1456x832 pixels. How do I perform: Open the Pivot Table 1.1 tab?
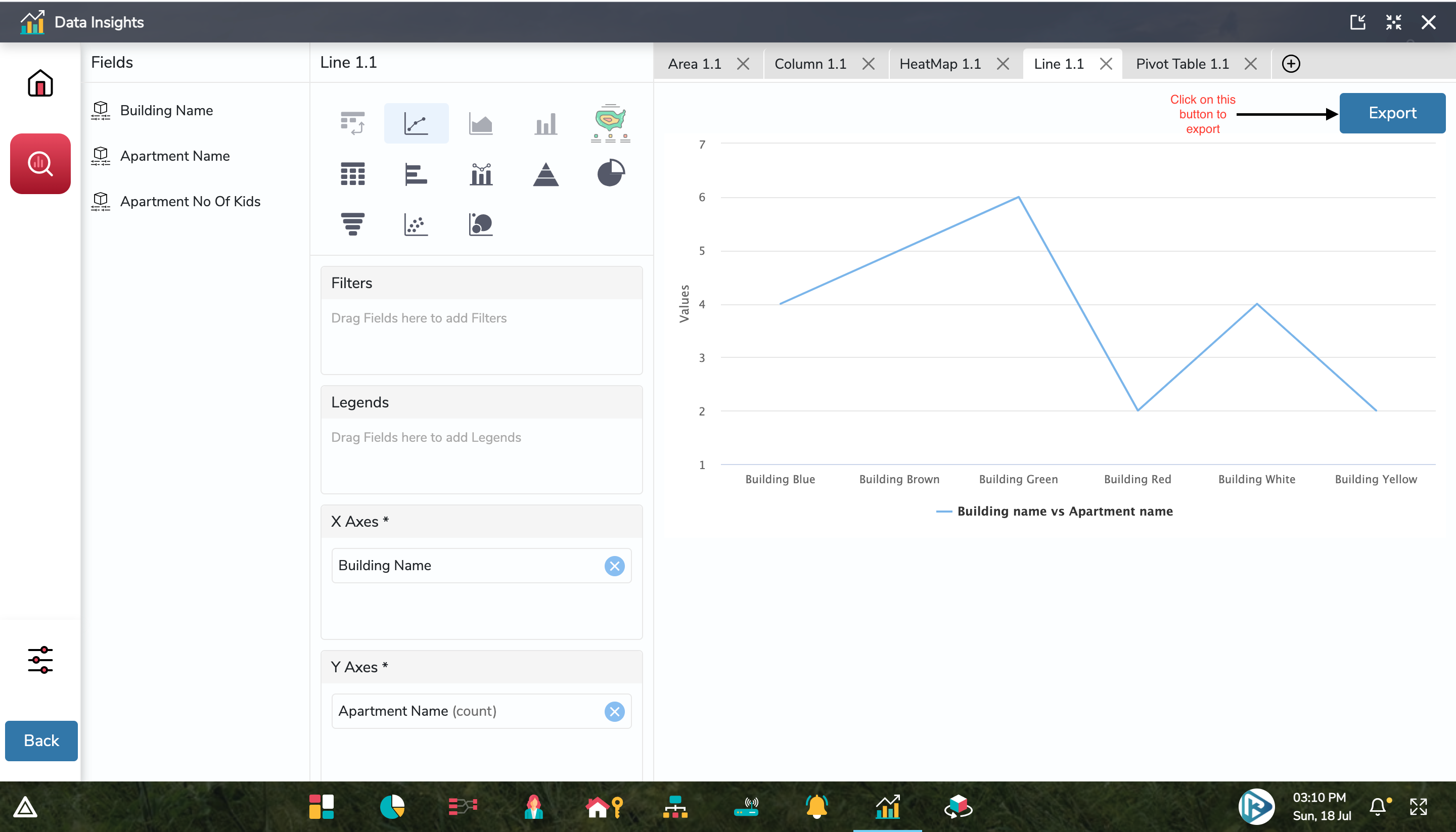coord(1181,64)
